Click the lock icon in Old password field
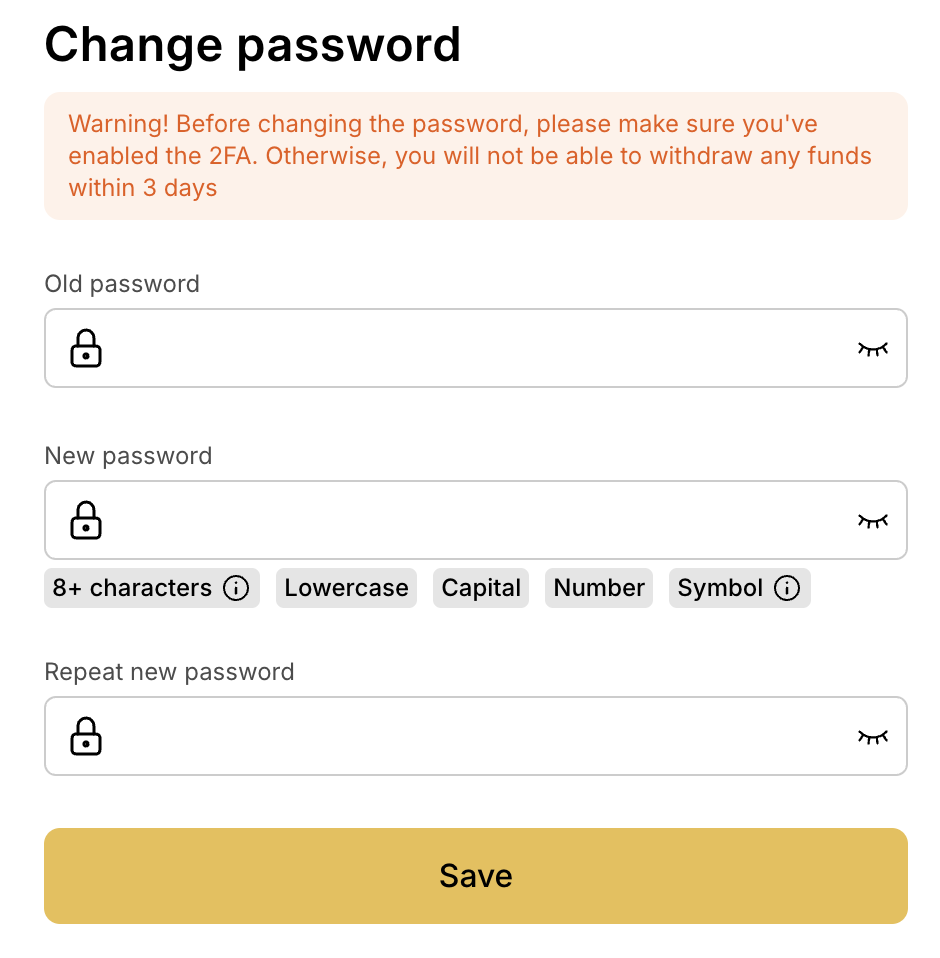The height and width of the screenshot is (958, 940). [86, 348]
